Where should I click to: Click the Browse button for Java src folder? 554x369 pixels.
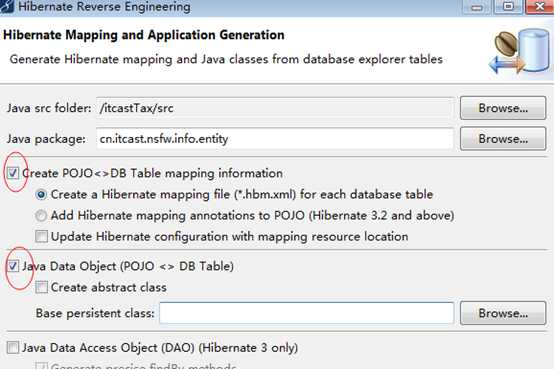pyautogui.click(x=503, y=108)
